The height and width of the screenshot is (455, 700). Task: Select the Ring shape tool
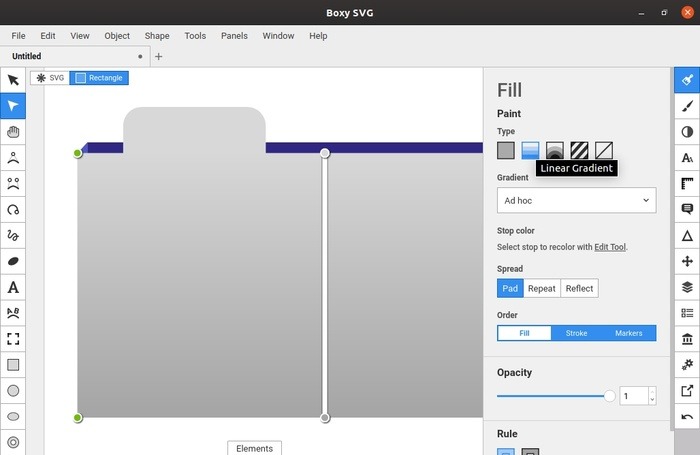tap(13, 442)
